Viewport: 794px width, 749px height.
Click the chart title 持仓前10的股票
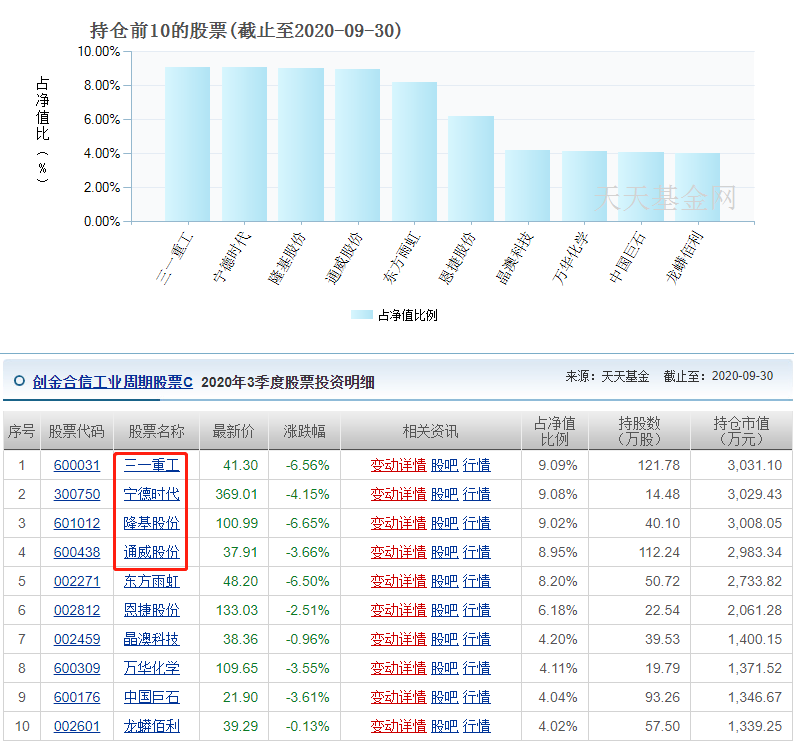[246, 30]
